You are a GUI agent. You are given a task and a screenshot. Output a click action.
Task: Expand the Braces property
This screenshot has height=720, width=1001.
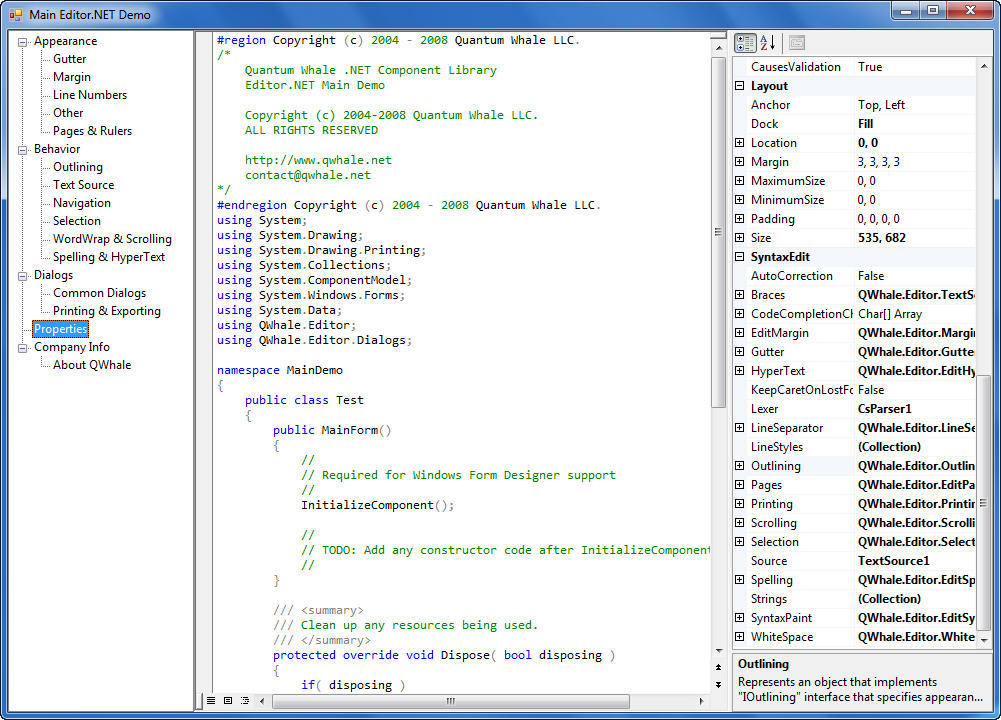click(x=740, y=294)
